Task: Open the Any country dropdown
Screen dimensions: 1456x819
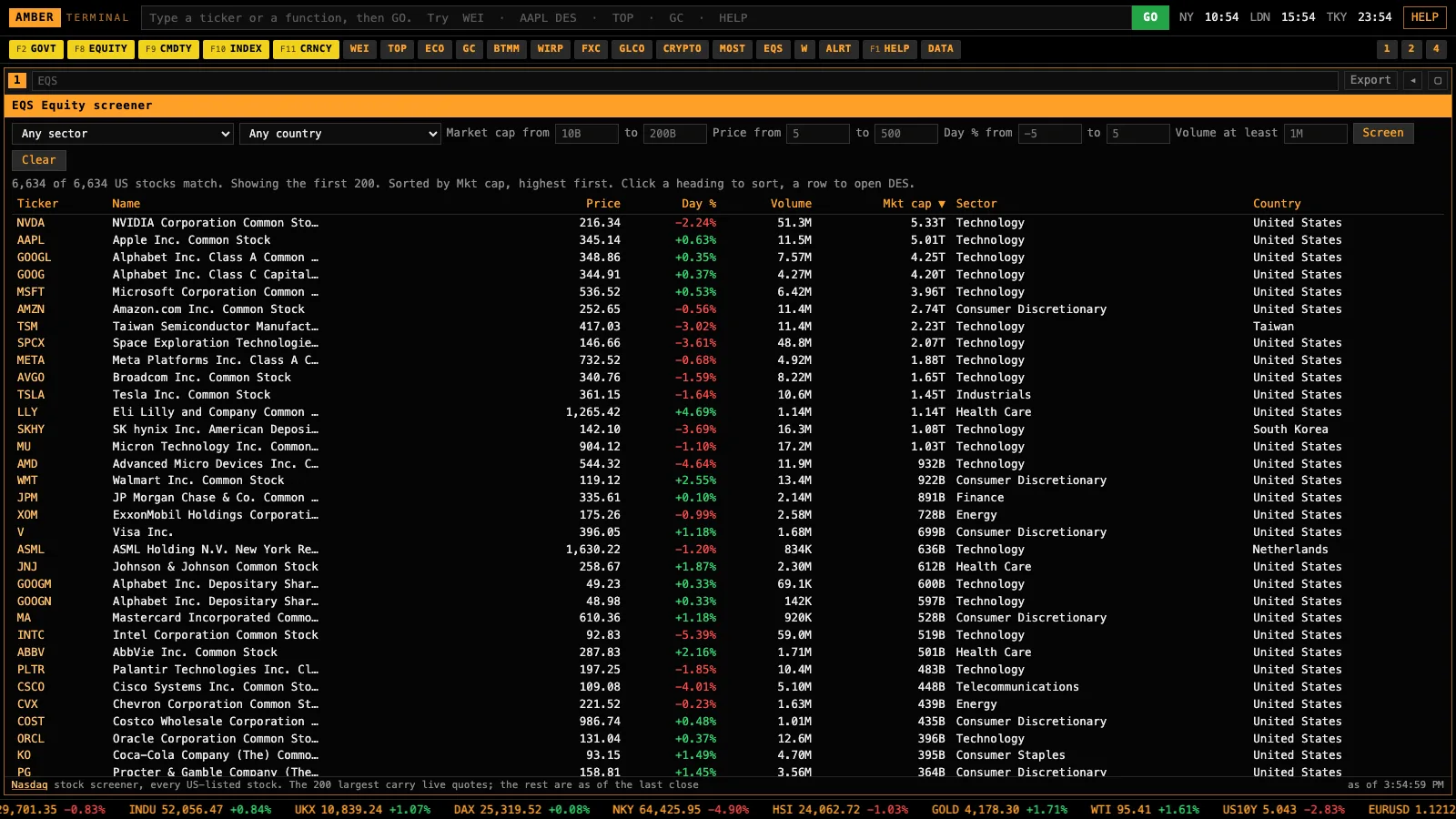Action: click(340, 134)
